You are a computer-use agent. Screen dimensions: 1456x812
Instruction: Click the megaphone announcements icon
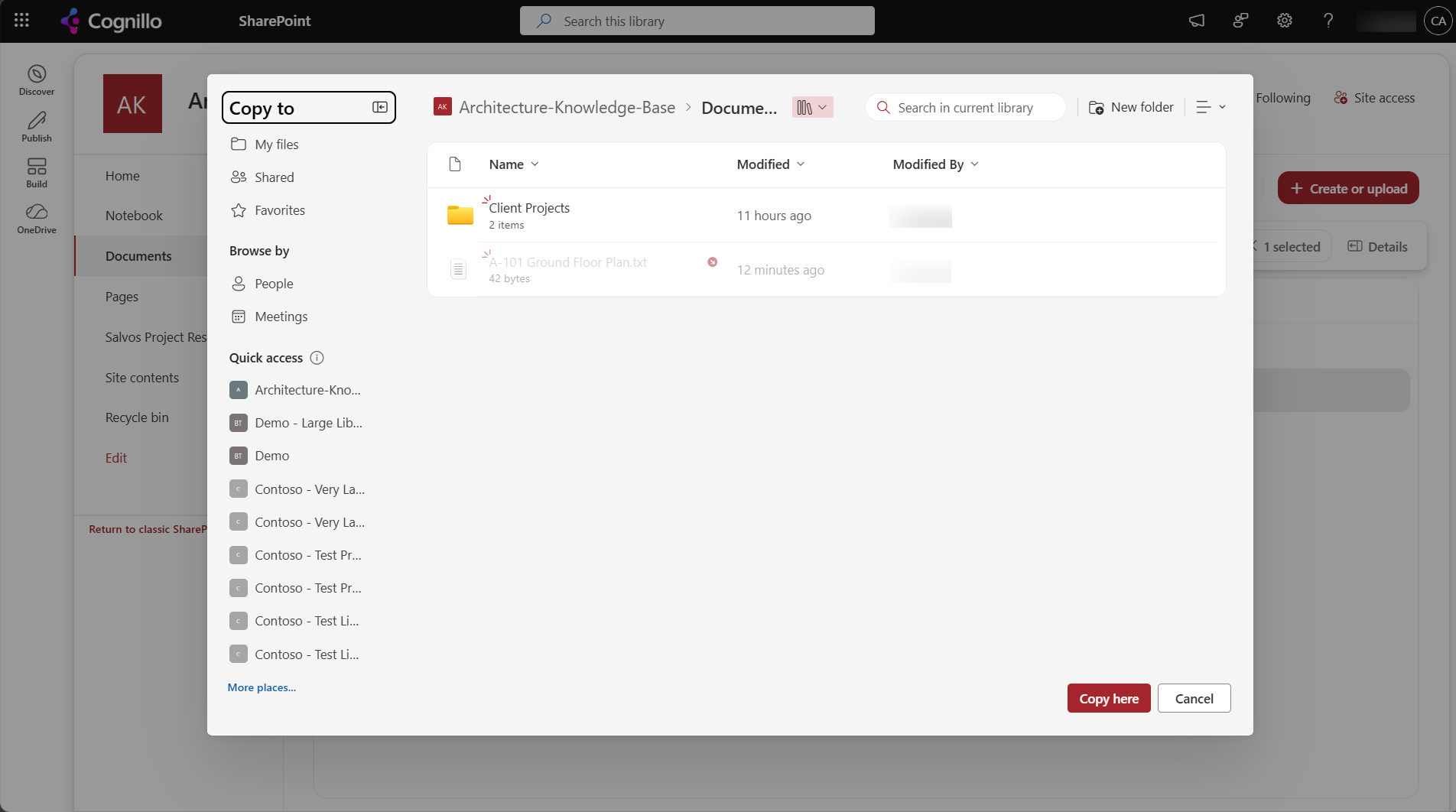point(1197,21)
